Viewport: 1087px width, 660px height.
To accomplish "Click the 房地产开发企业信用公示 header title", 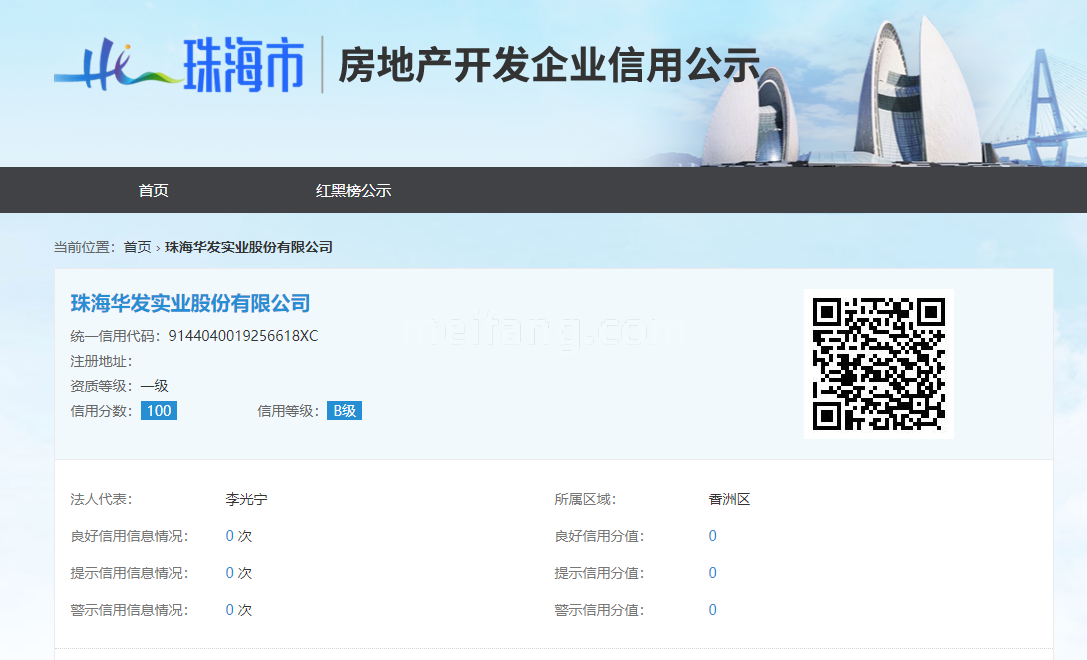I will tap(549, 65).
